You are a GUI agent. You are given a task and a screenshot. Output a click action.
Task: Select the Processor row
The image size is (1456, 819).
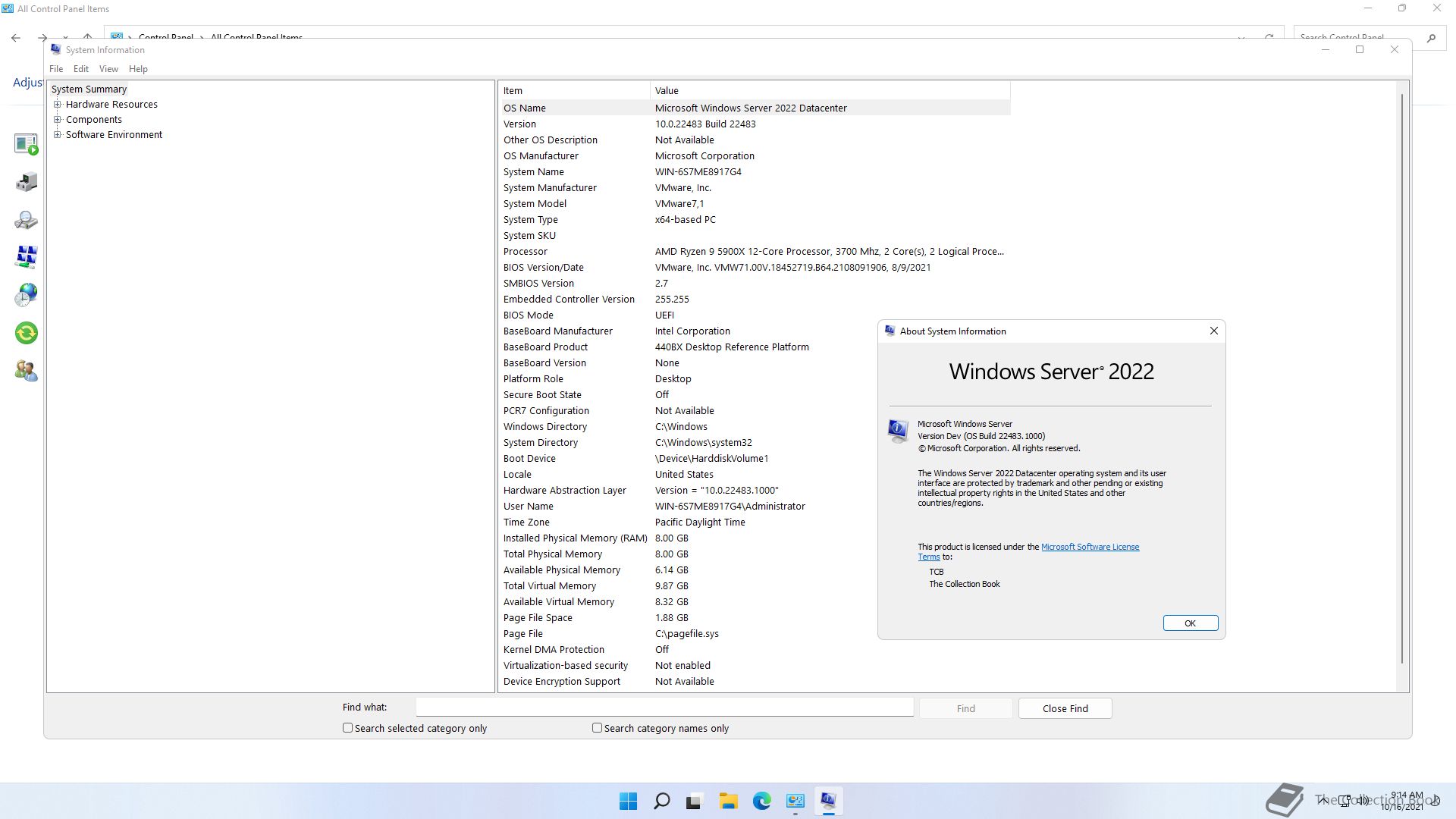click(x=755, y=251)
